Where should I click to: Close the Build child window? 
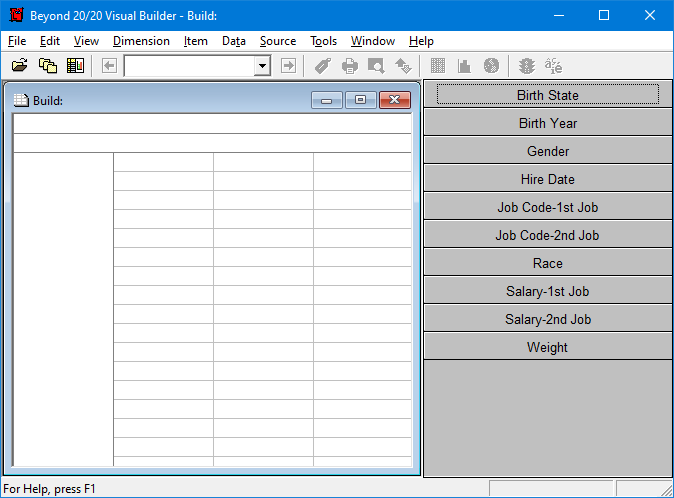click(395, 100)
